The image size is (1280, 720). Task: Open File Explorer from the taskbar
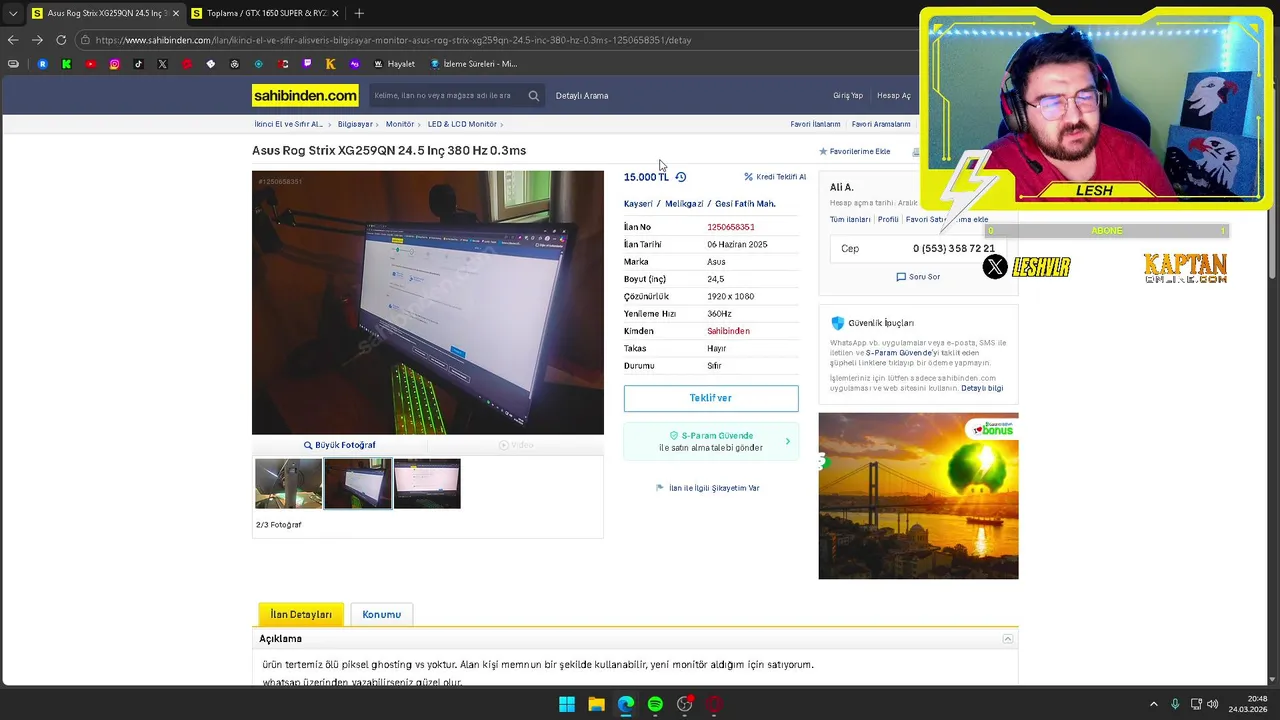(596, 704)
